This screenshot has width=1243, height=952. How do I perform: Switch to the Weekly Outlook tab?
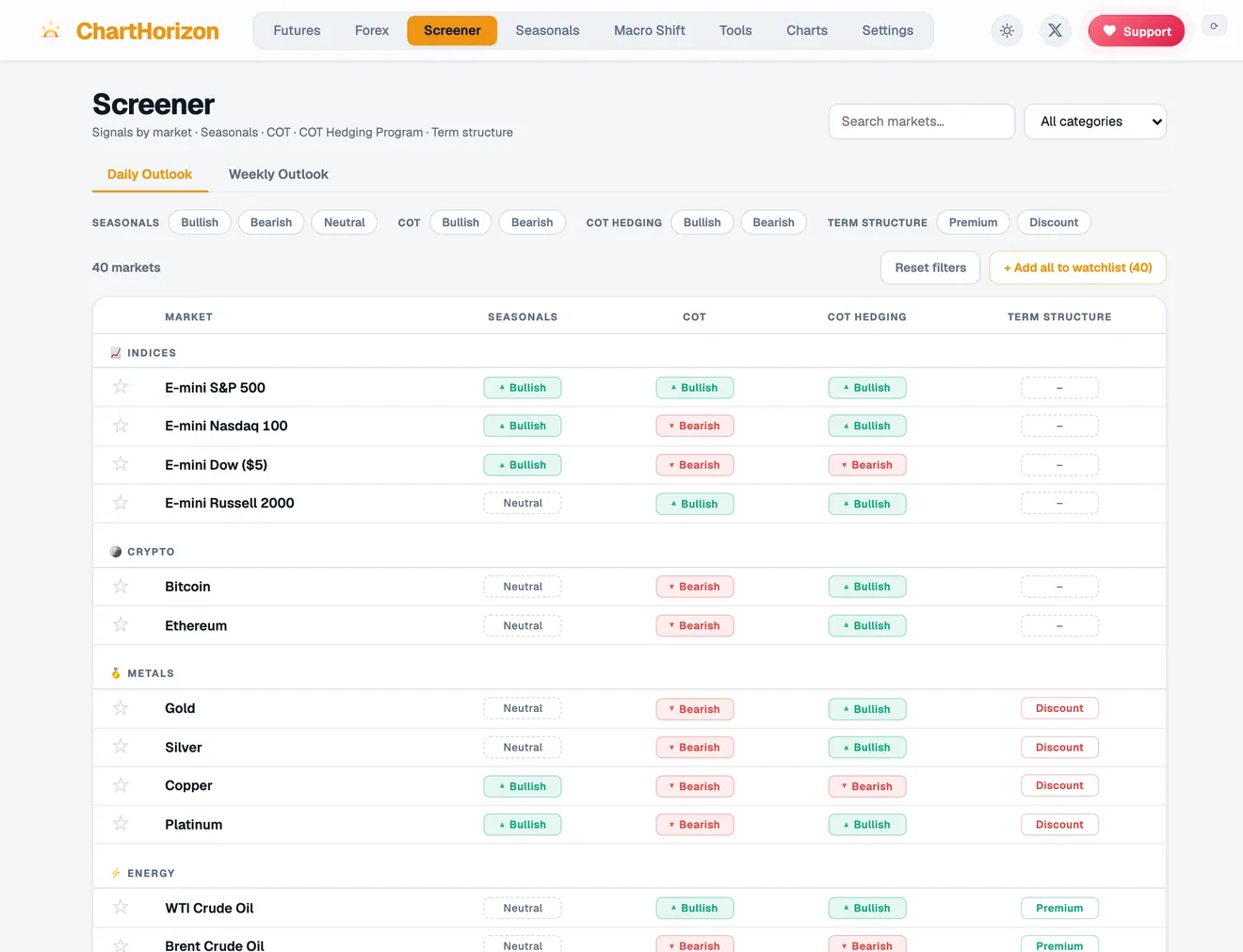pos(279,174)
